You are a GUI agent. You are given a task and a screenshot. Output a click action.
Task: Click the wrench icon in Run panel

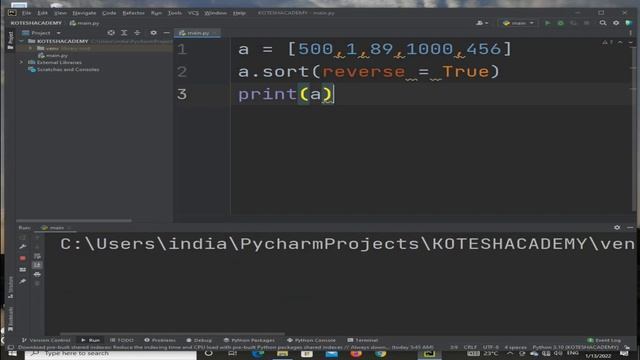[x=22, y=247]
